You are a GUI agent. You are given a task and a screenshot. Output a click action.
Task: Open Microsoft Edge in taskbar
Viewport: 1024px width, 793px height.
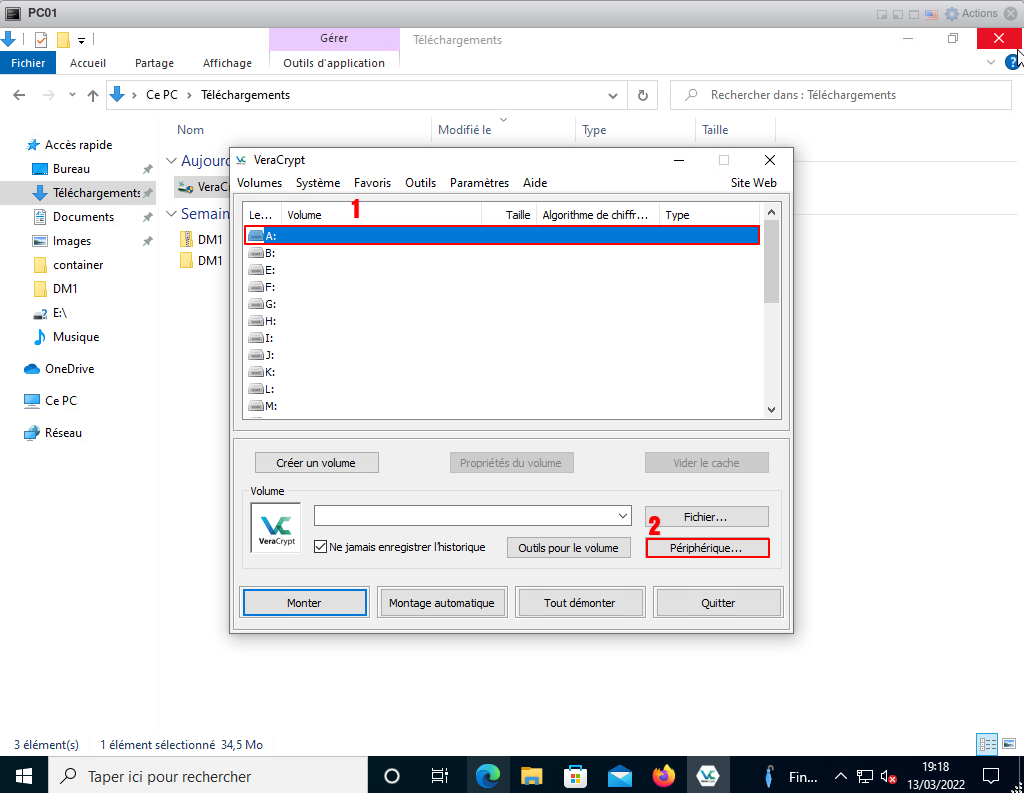(x=488, y=776)
